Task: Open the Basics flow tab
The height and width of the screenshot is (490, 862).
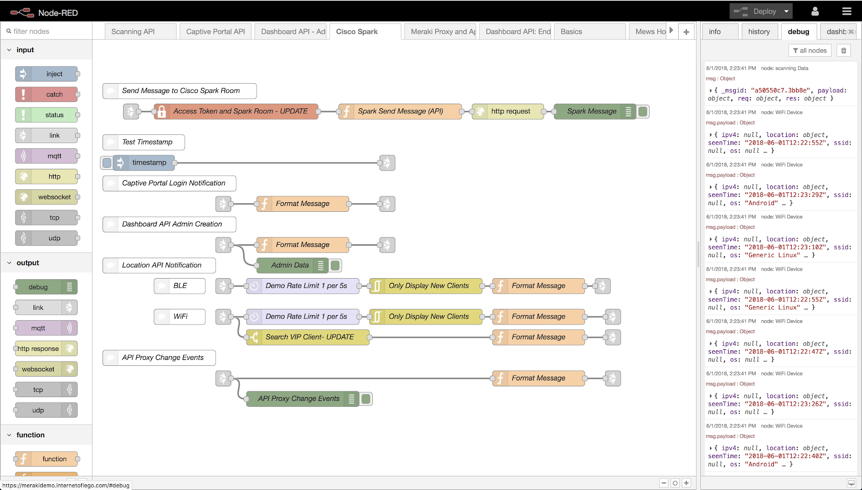Action: (590, 32)
